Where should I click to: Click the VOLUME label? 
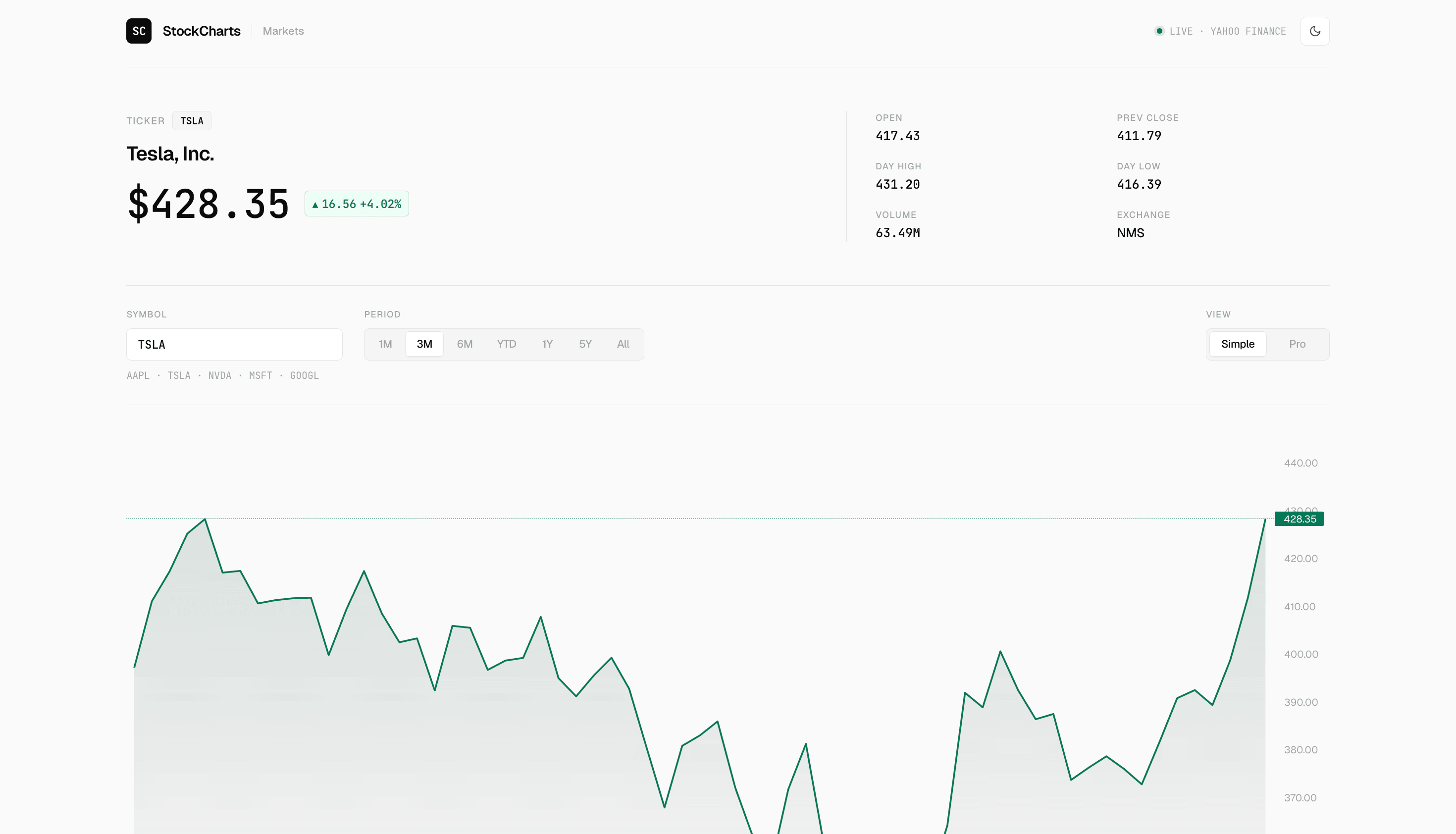(895, 215)
